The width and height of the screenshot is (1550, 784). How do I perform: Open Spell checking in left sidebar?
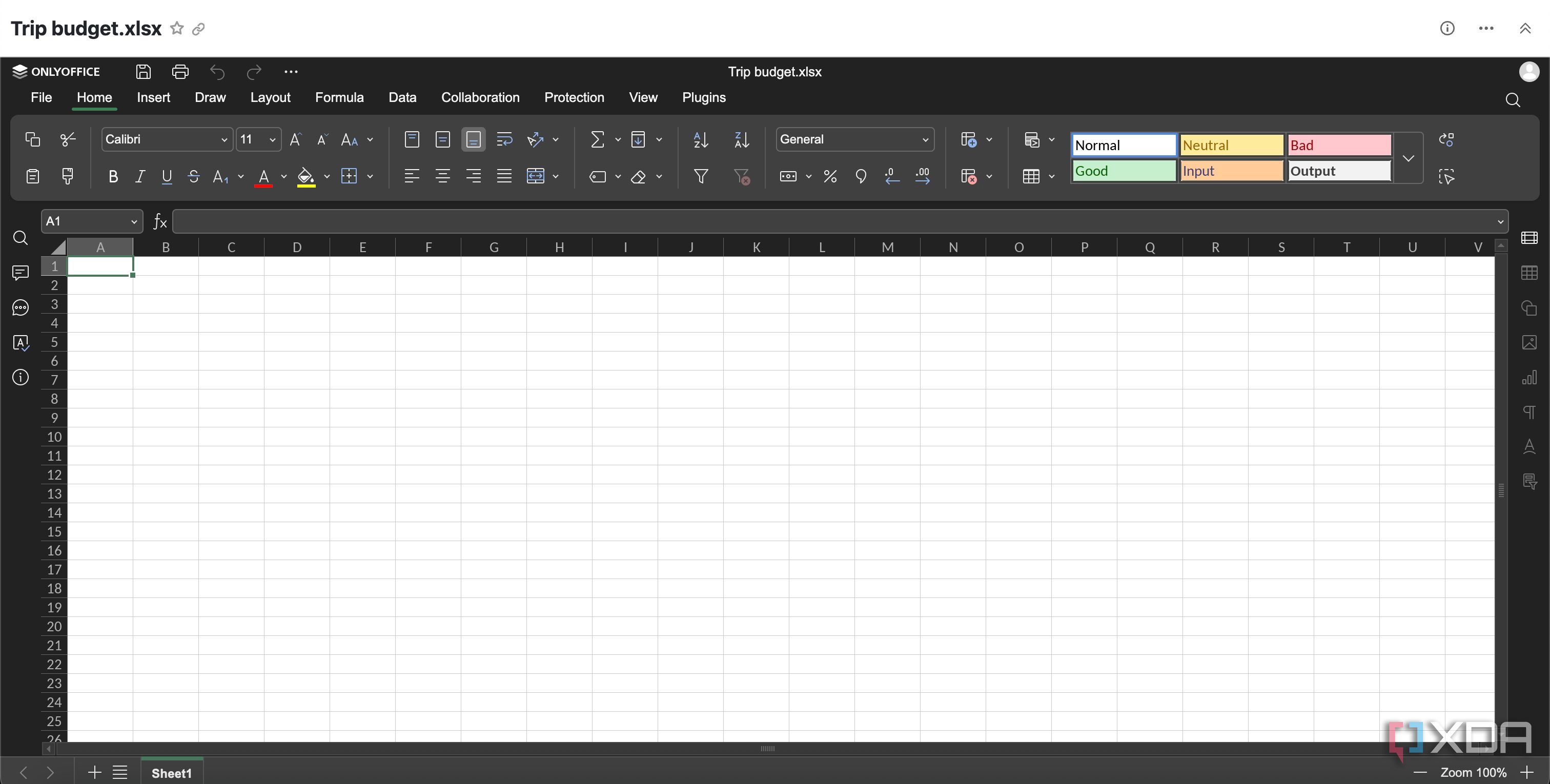coord(21,343)
